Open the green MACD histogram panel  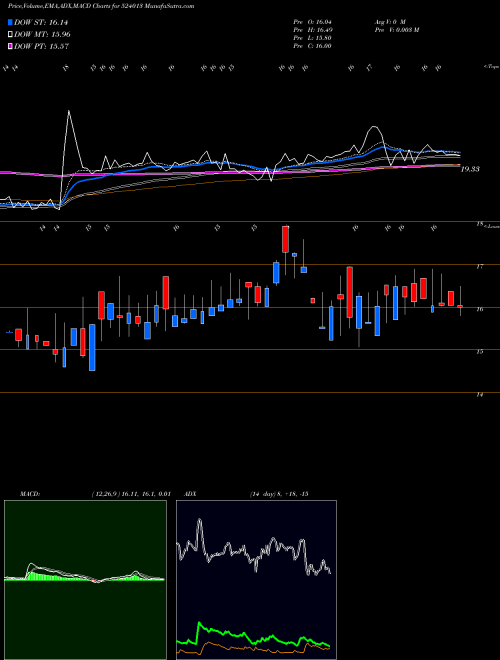[85, 580]
